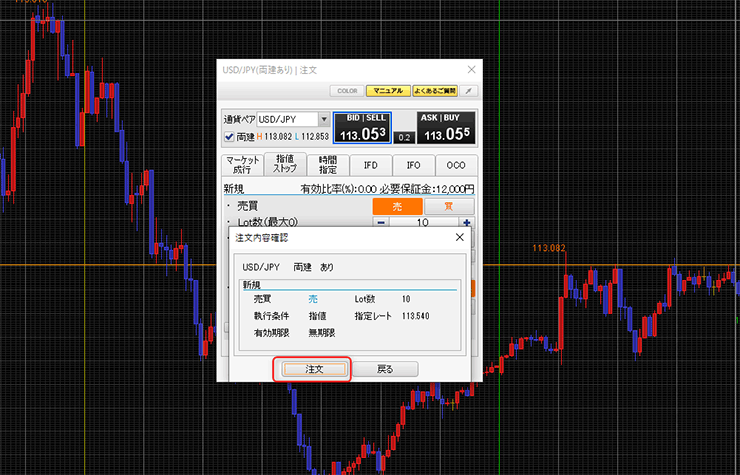
Task: Open the マニュアル manual button
Action: [386, 91]
